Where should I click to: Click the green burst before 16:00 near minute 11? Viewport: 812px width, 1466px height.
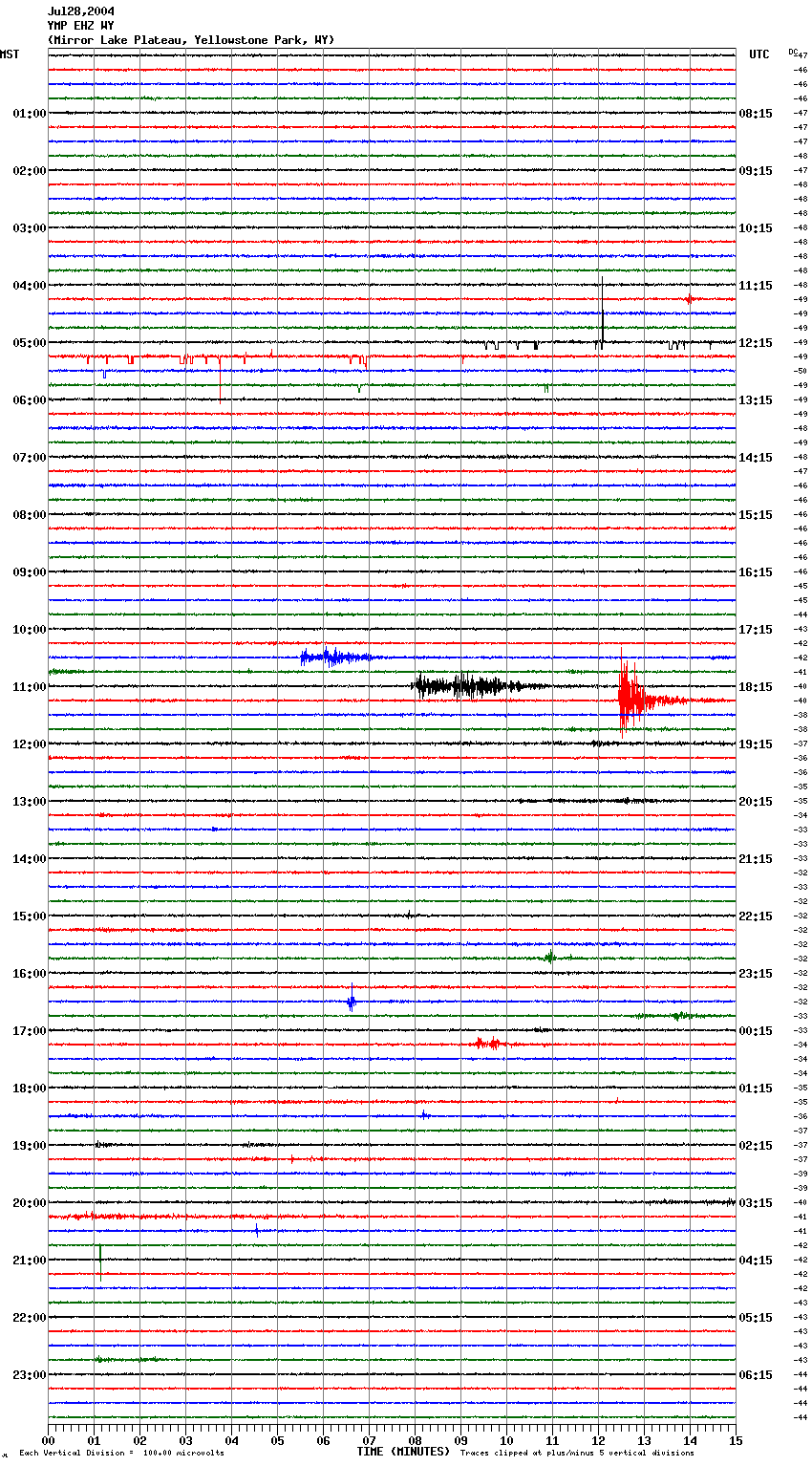click(x=550, y=957)
